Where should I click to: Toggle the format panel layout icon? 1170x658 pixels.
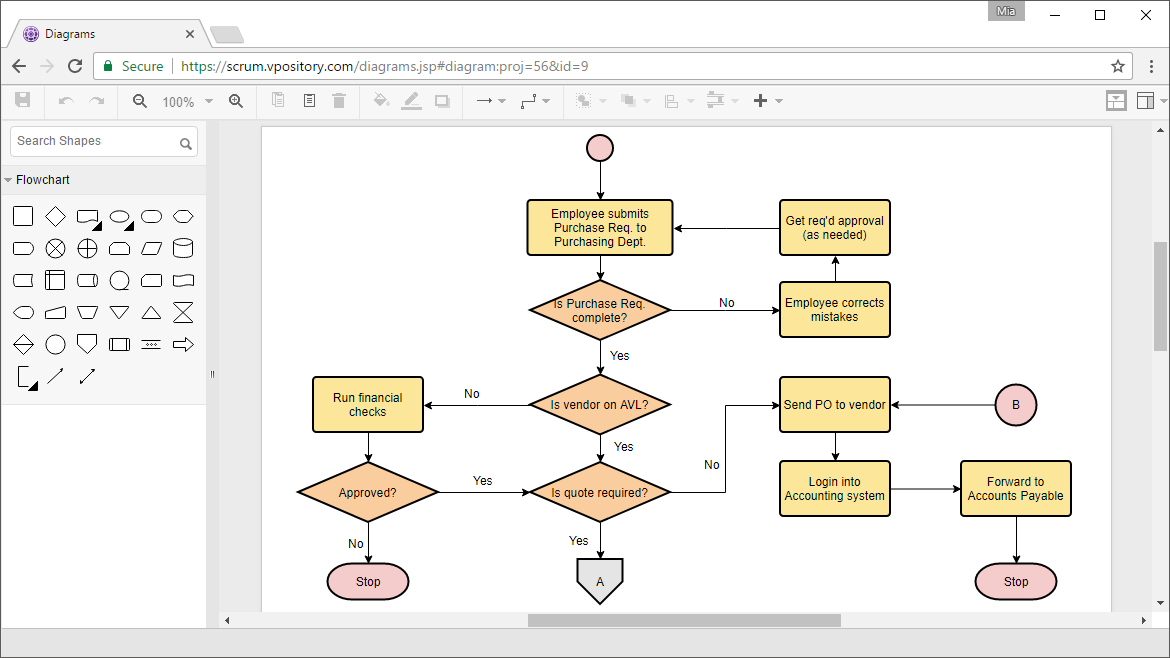pos(1145,101)
